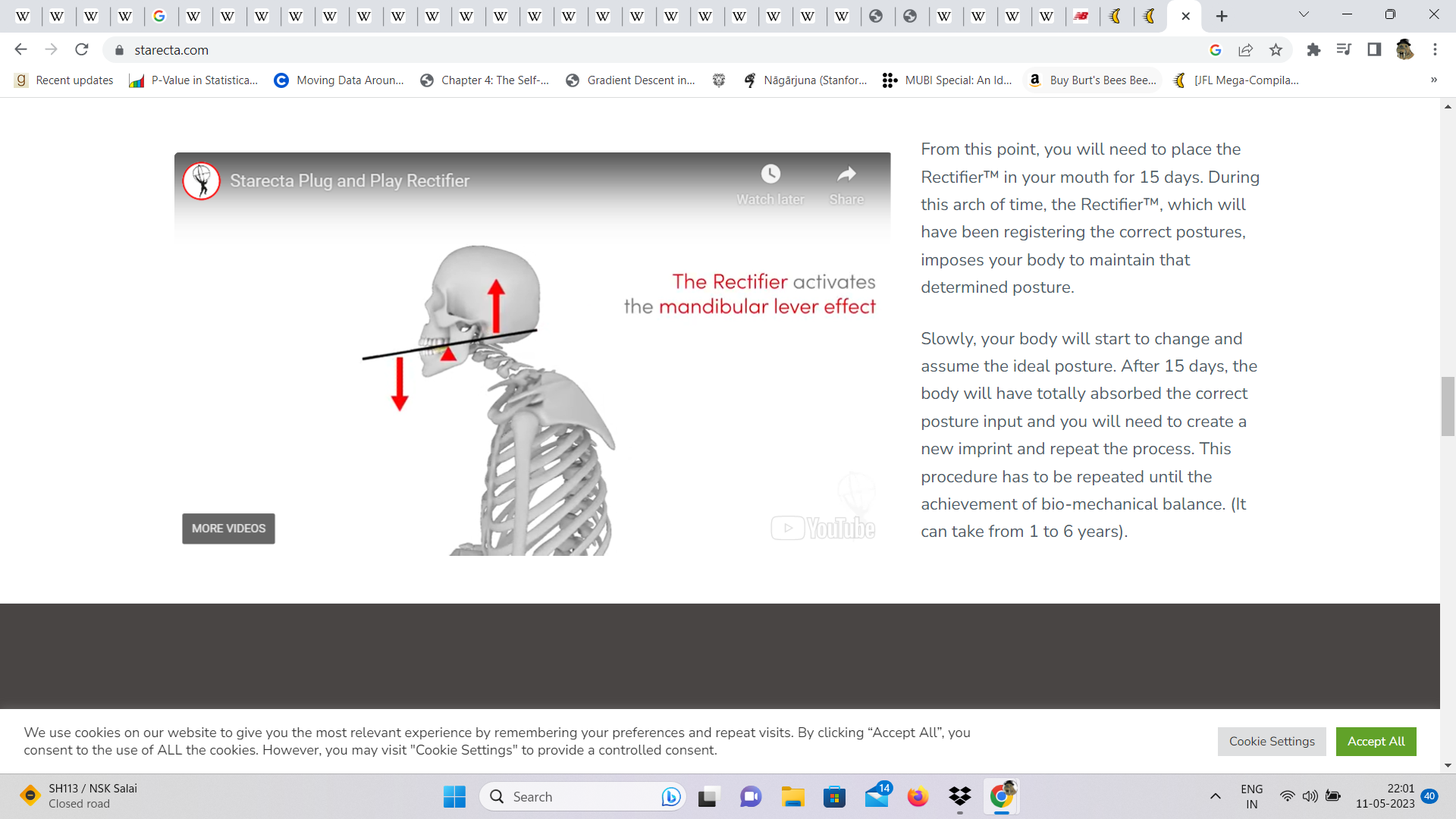Open the [JFL Mega-Compila... bookmark
Image resolution: width=1456 pixels, height=819 pixels.
1236,80
